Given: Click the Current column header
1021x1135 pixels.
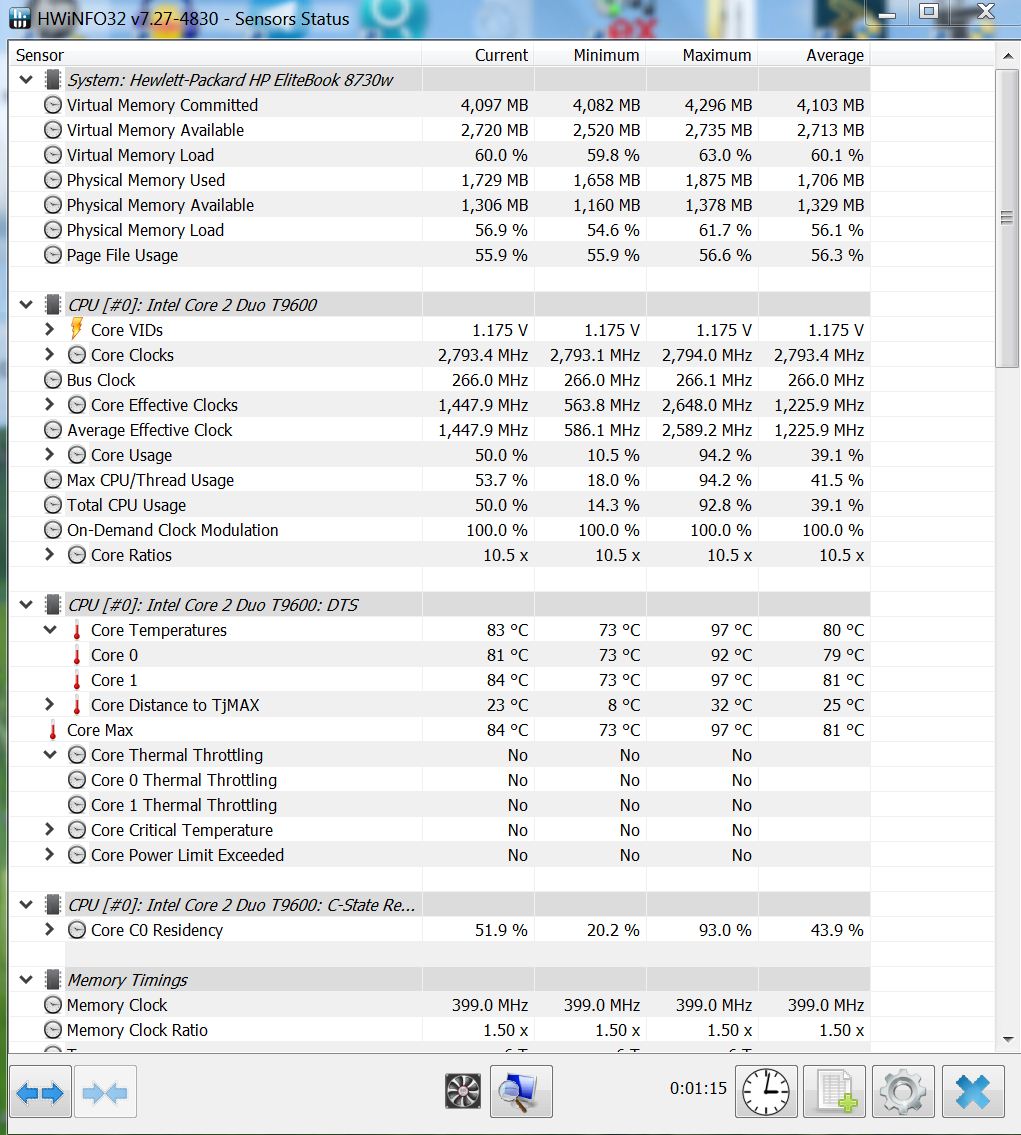Looking at the screenshot, I should tap(478, 55).
